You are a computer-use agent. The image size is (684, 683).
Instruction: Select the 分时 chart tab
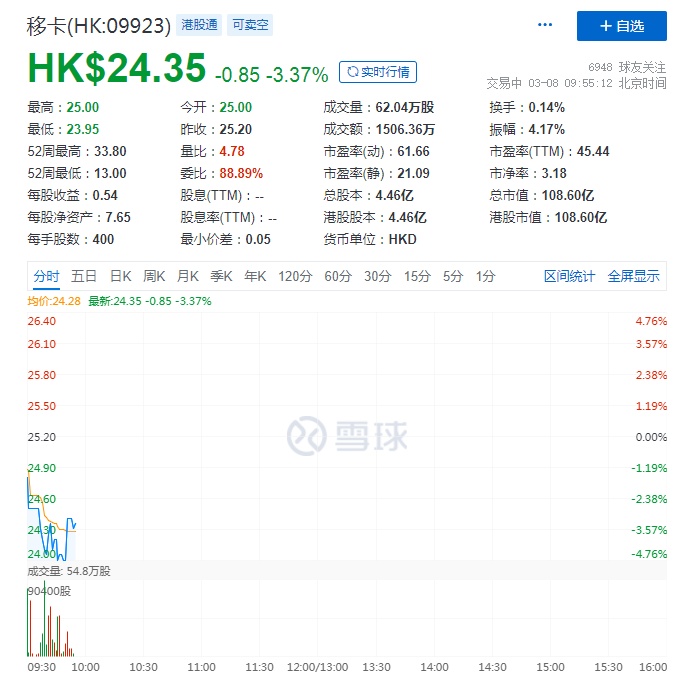46,276
